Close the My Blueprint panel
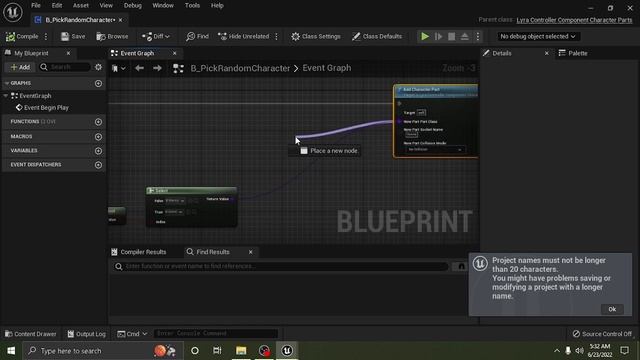 68,53
